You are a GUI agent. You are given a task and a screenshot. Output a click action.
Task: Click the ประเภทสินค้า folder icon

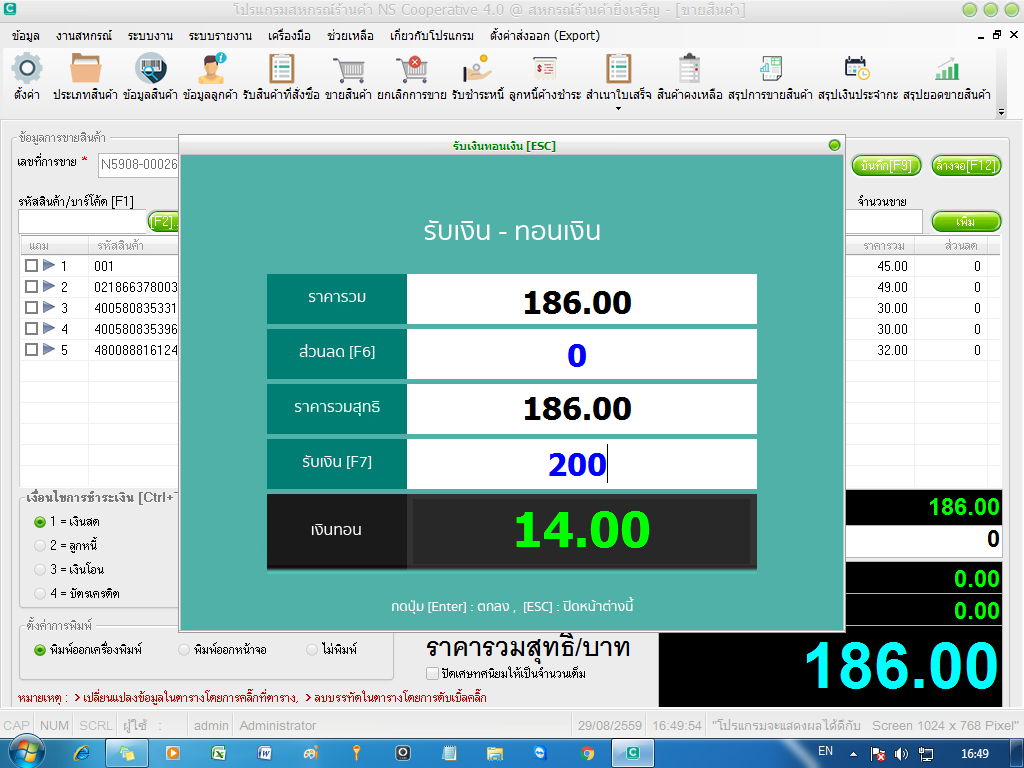click(86, 69)
